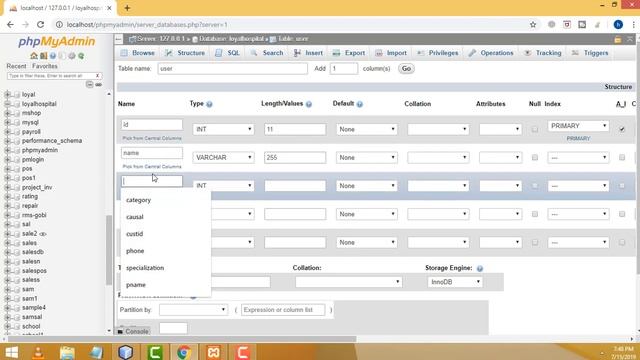Select 'specialization' from autocomplete suggestions
Screen dimensions: 640x360
tap(145, 268)
